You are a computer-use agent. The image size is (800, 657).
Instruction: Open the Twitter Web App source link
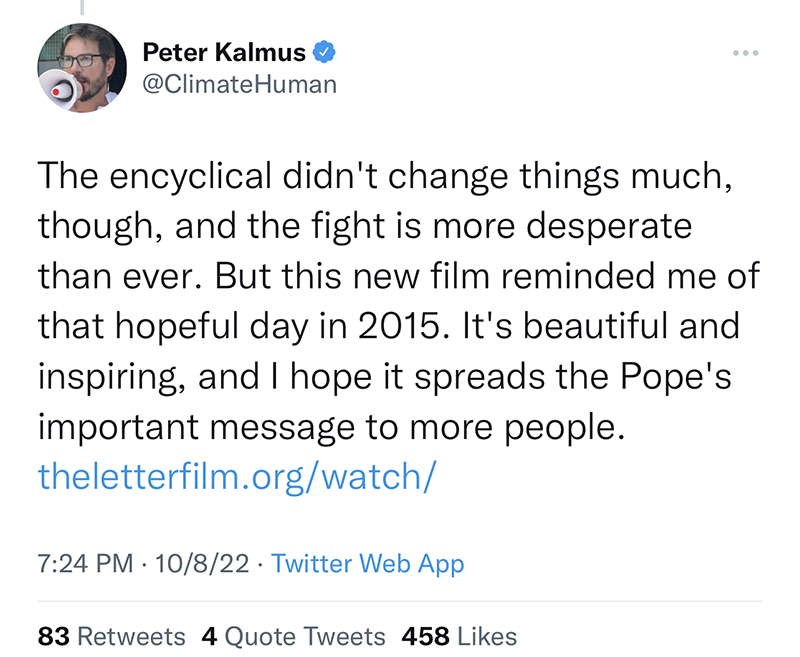(x=367, y=564)
